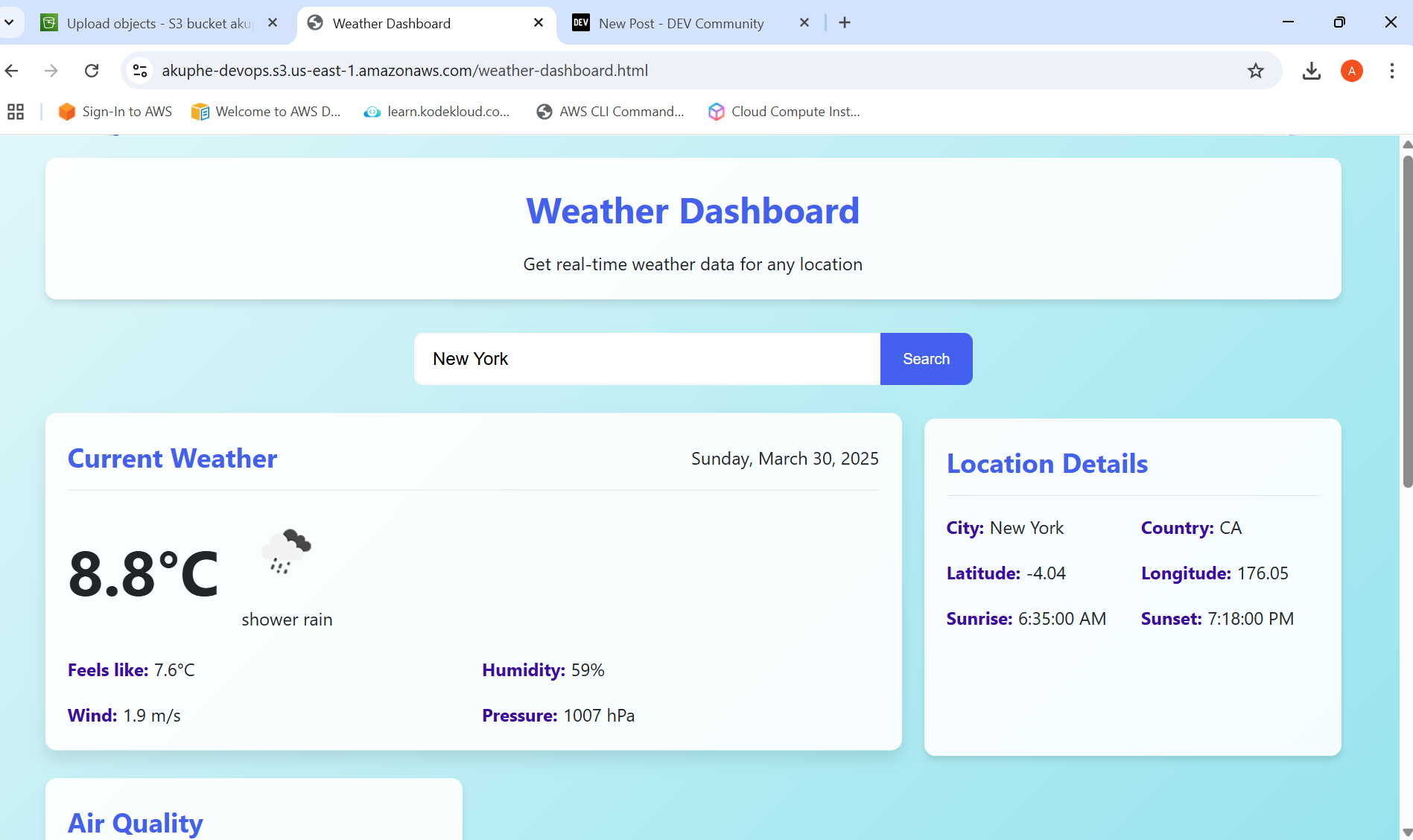The height and width of the screenshot is (840, 1413).
Task: Click the 8.8°C temperature reading
Action: click(x=143, y=574)
